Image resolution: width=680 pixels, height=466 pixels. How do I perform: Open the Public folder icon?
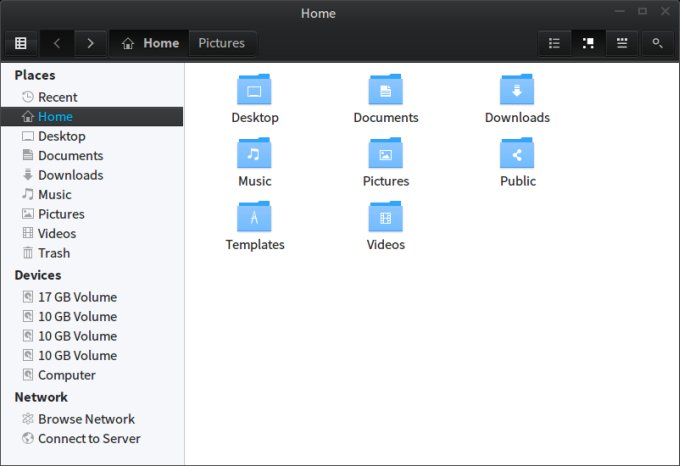[517, 153]
